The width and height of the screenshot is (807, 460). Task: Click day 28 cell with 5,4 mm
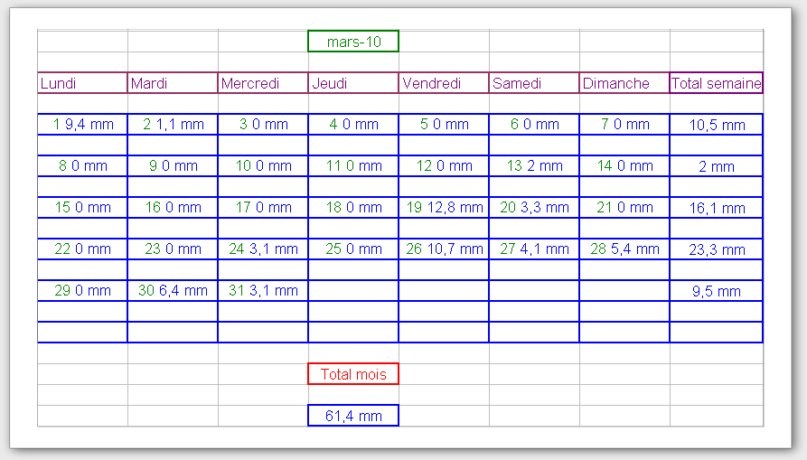[x=624, y=248]
